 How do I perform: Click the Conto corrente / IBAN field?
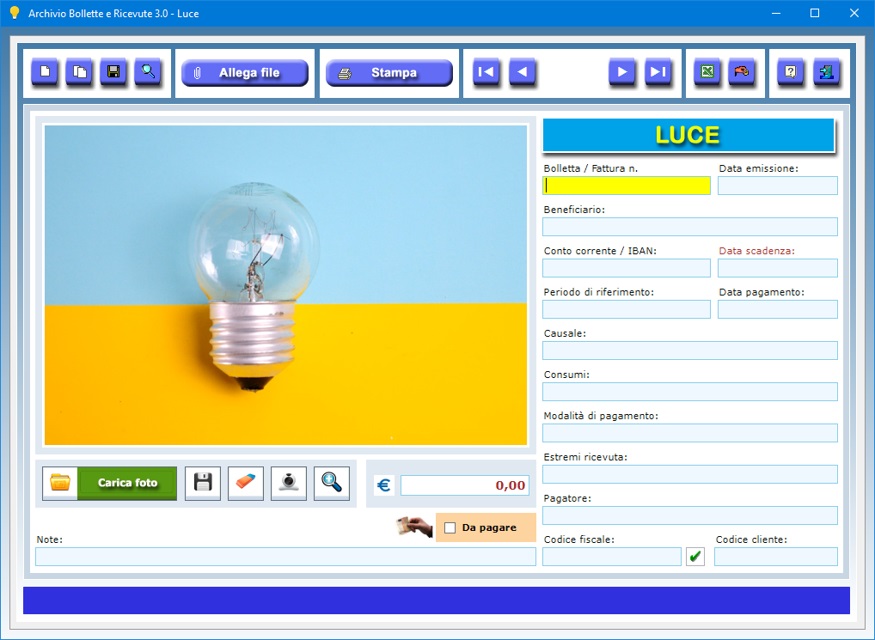(626, 268)
